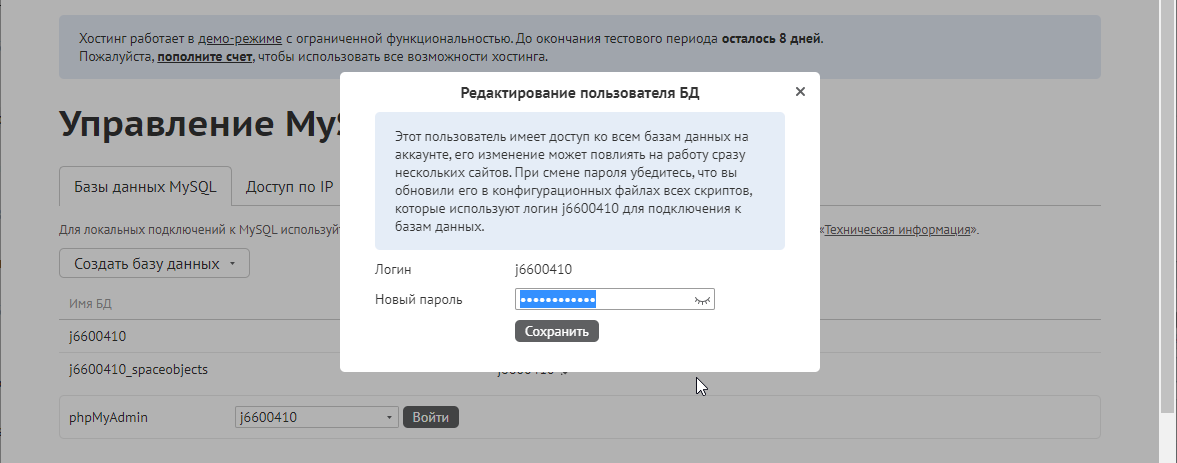Click into the new password field

(640, 300)
